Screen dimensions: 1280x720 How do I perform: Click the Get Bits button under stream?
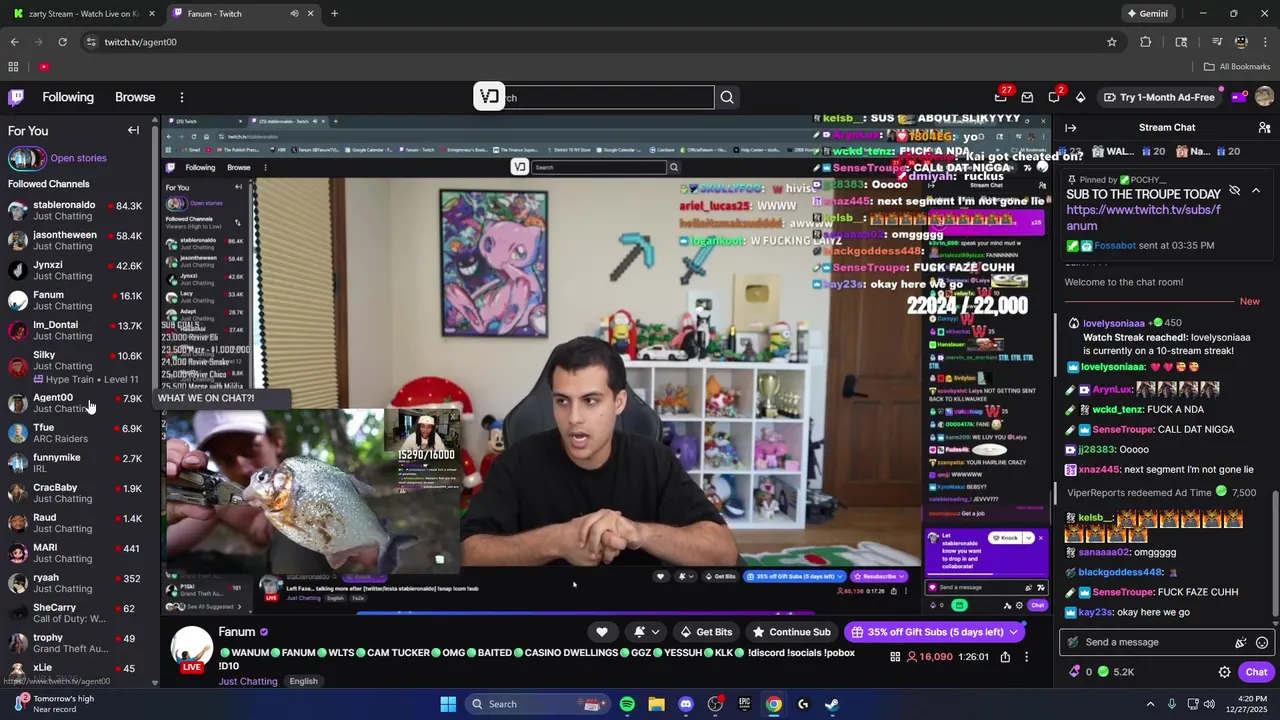[x=706, y=632]
